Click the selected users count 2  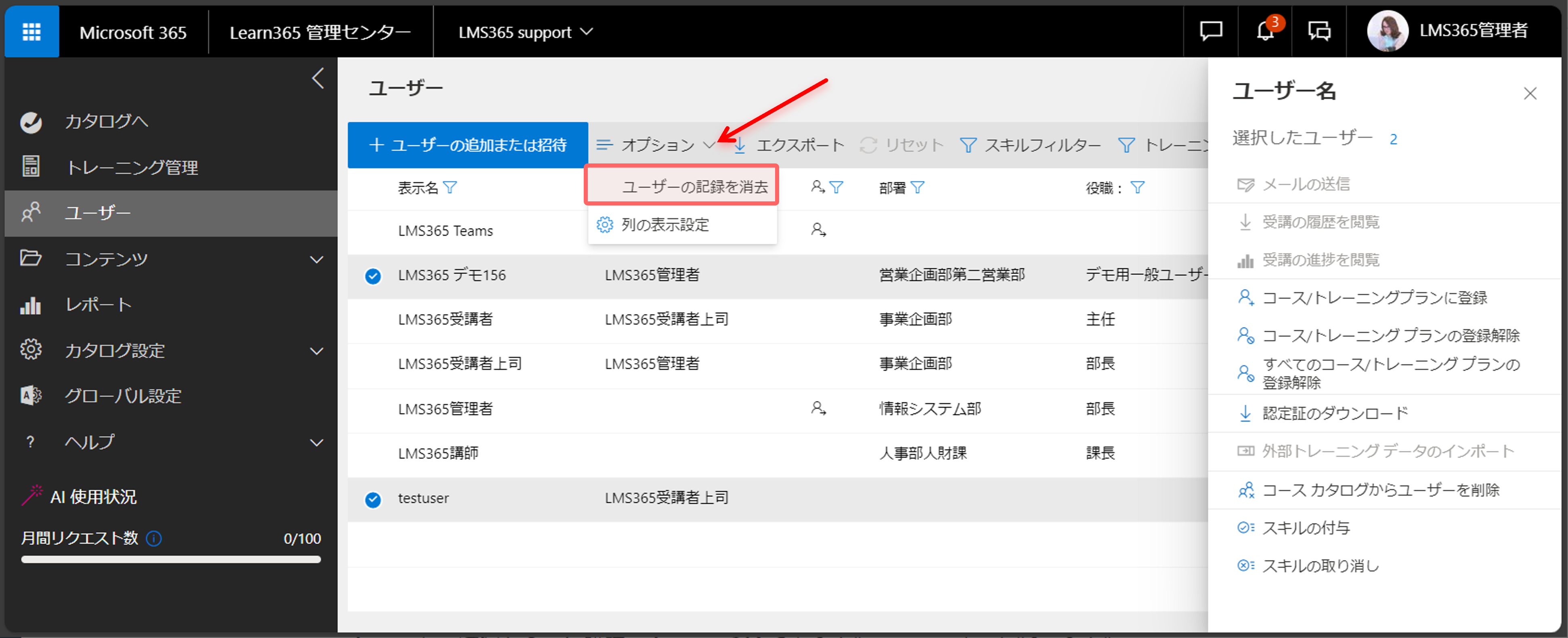click(1393, 139)
